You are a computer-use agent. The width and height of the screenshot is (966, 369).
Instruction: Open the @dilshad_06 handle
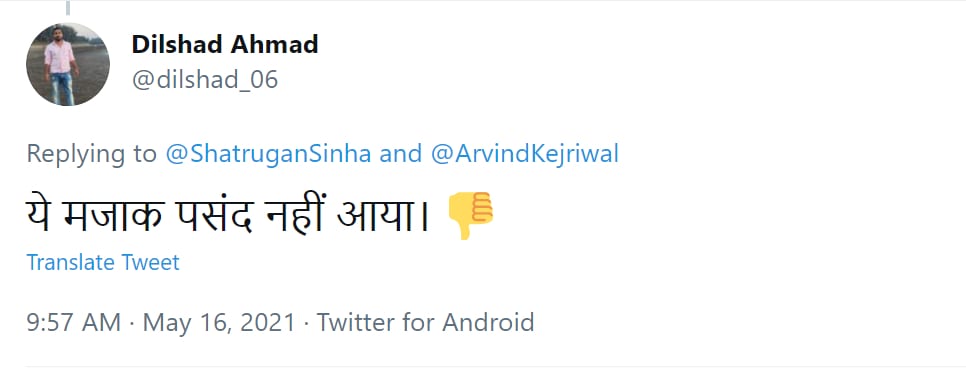click(205, 79)
